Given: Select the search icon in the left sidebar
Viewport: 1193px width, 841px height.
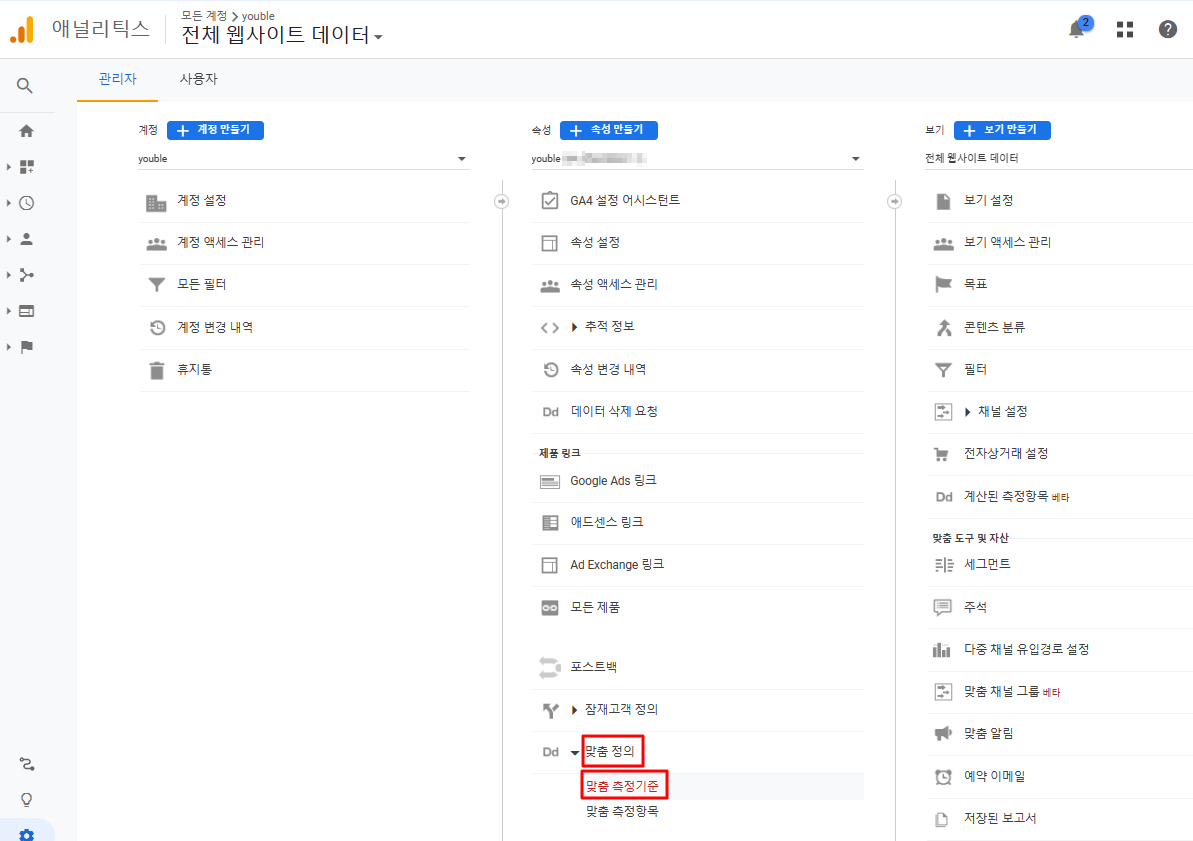Looking at the screenshot, I should click(25, 85).
